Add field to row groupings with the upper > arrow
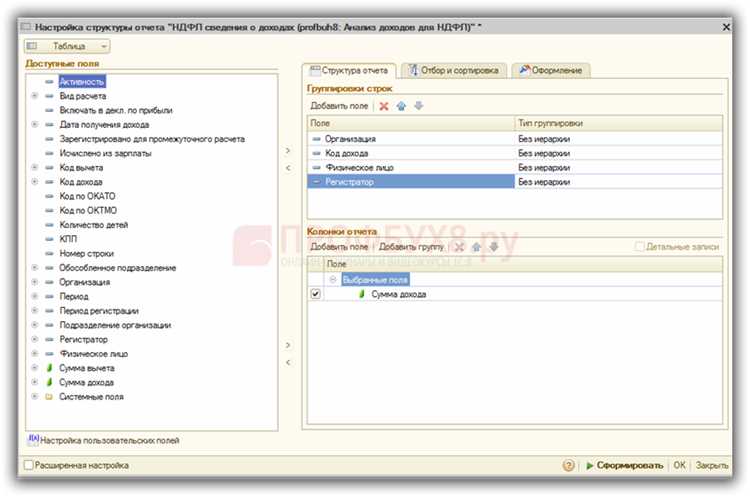 click(x=288, y=151)
